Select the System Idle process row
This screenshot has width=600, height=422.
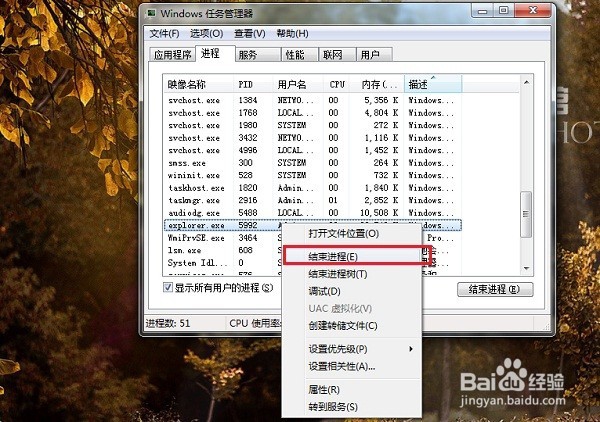[x=222, y=263]
